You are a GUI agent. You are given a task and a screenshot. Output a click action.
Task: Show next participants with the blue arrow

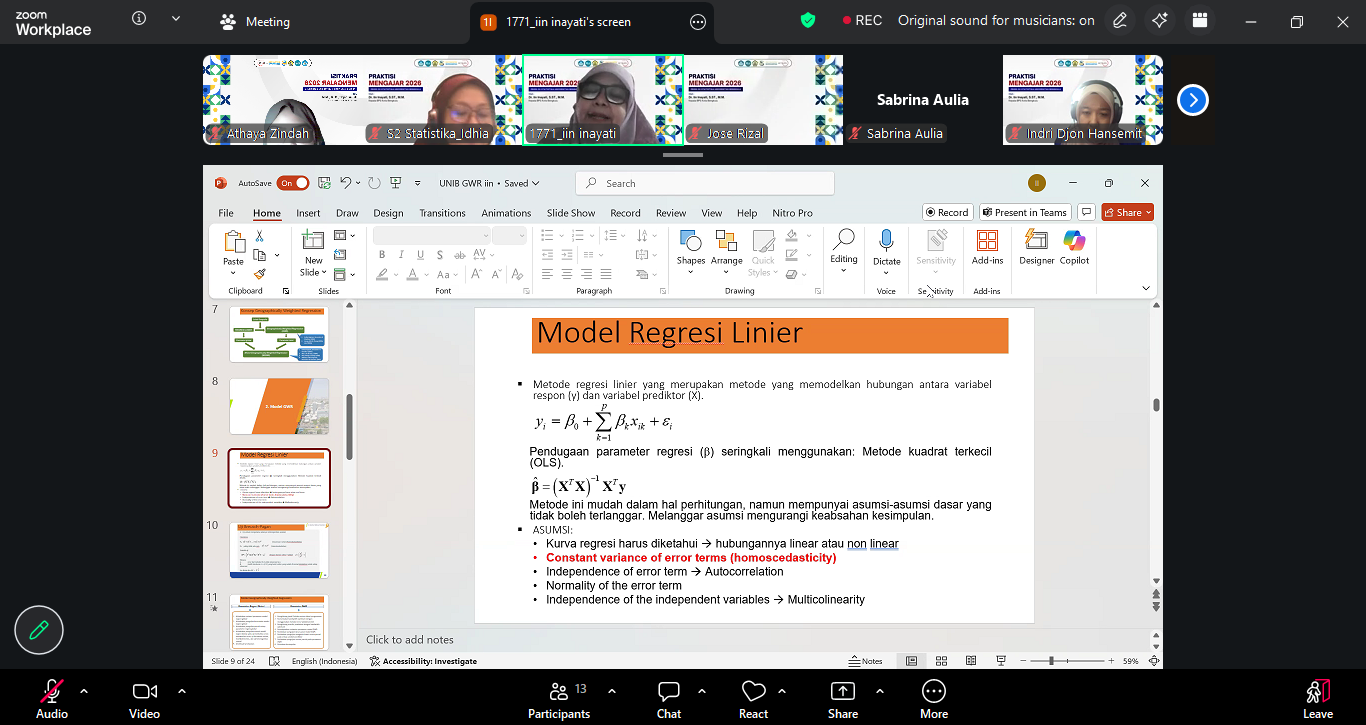coord(1193,100)
